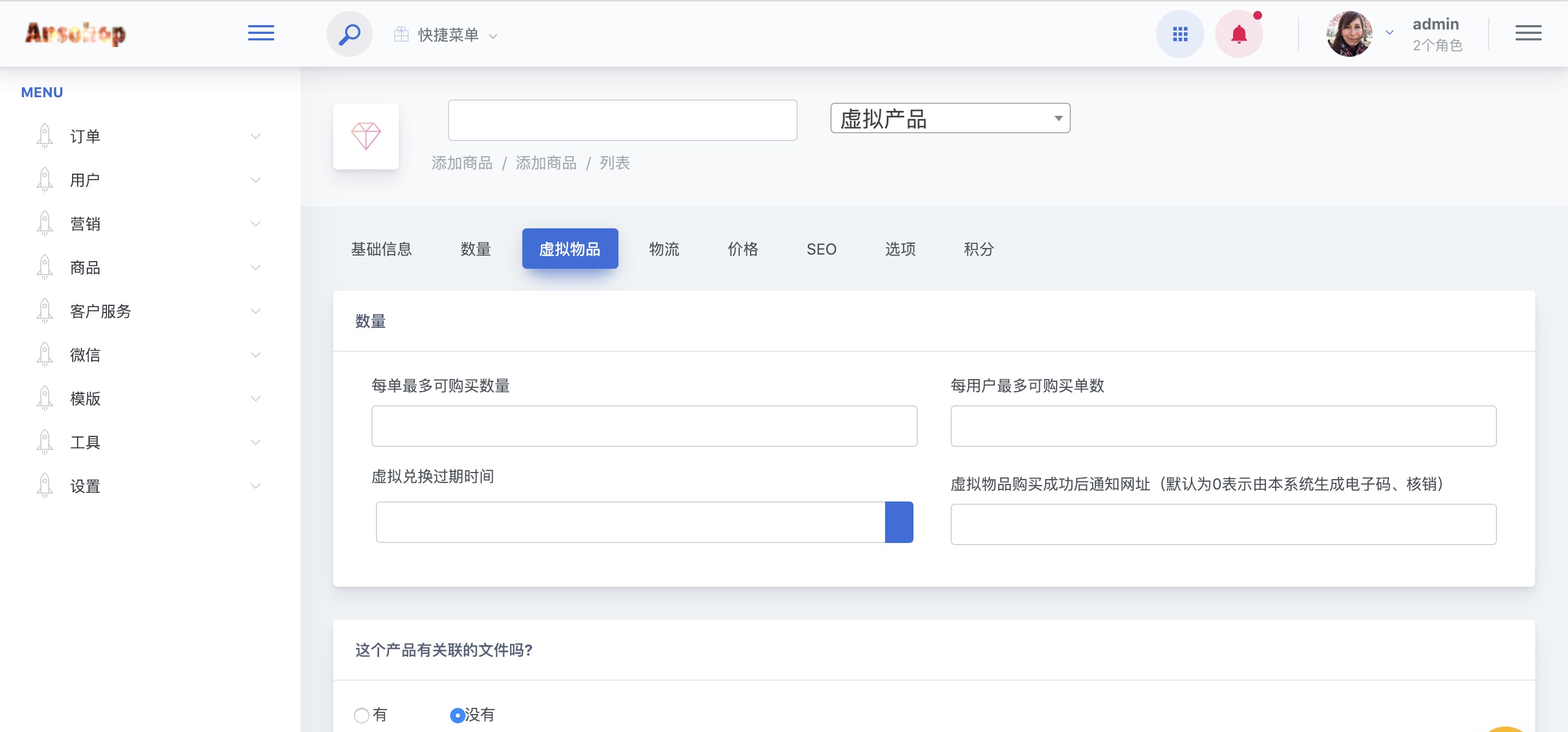Open the 虚拟产品 product type dropdown

(950, 118)
